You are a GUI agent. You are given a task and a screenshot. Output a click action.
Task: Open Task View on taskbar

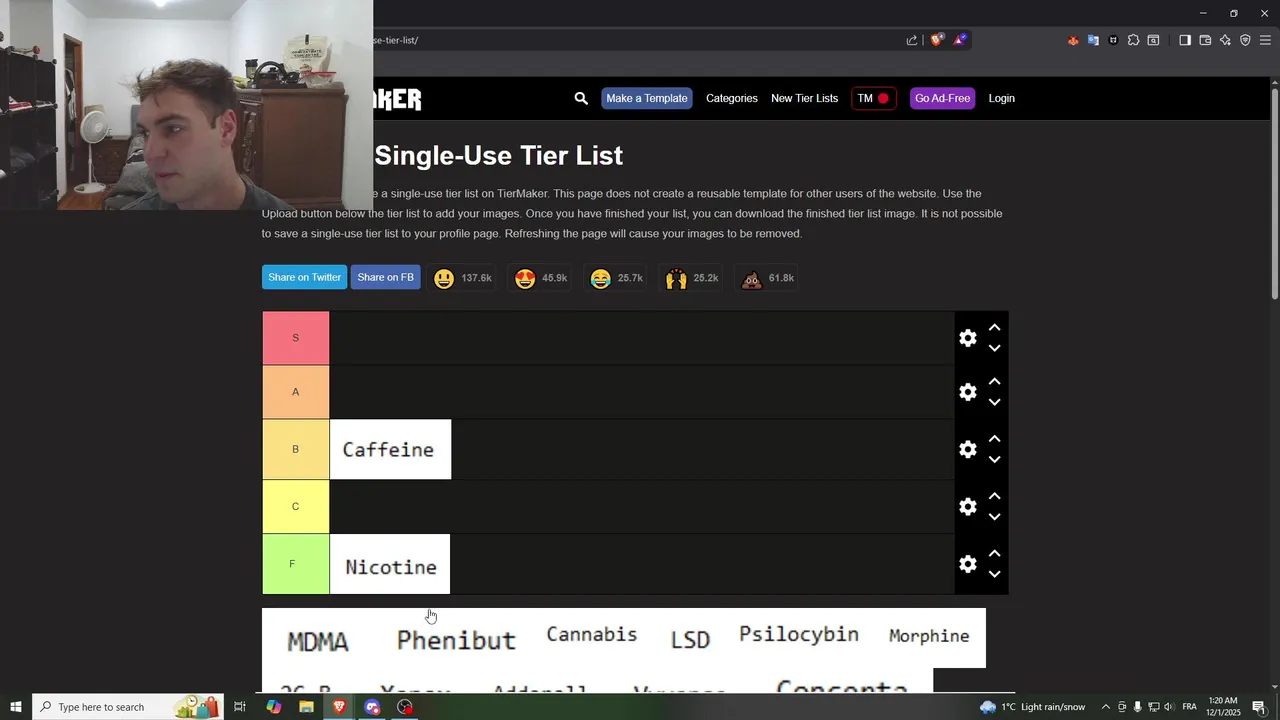point(240,707)
